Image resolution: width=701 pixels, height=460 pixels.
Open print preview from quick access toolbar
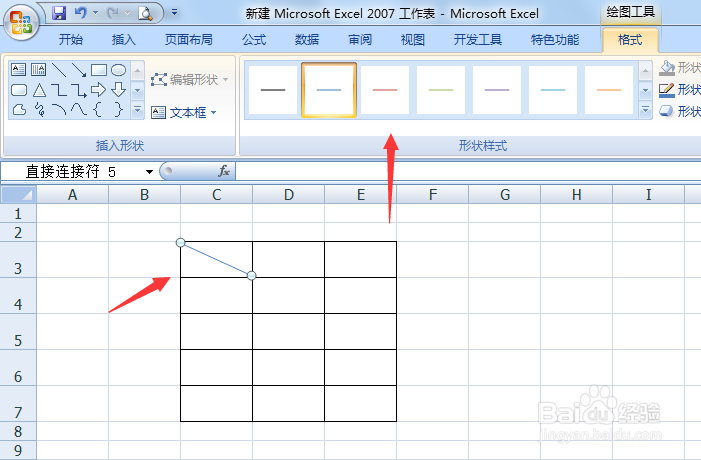[145, 13]
